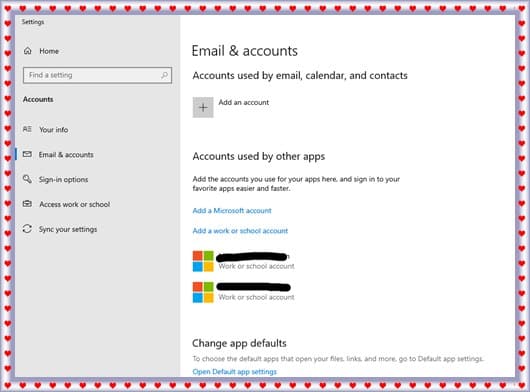Viewport: 530px width, 392px height.
Task: Click into the Find a setting box
Action: click(x=97, y=75)
